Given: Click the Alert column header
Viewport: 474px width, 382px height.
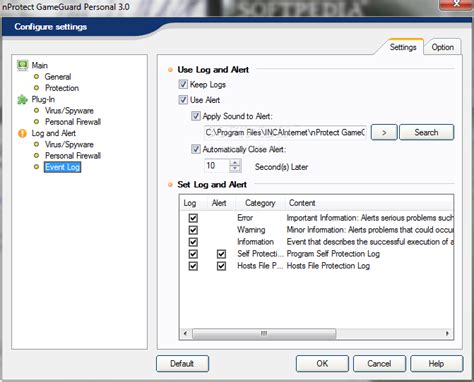Looking at the screenshot, I should tap(221, 203).
